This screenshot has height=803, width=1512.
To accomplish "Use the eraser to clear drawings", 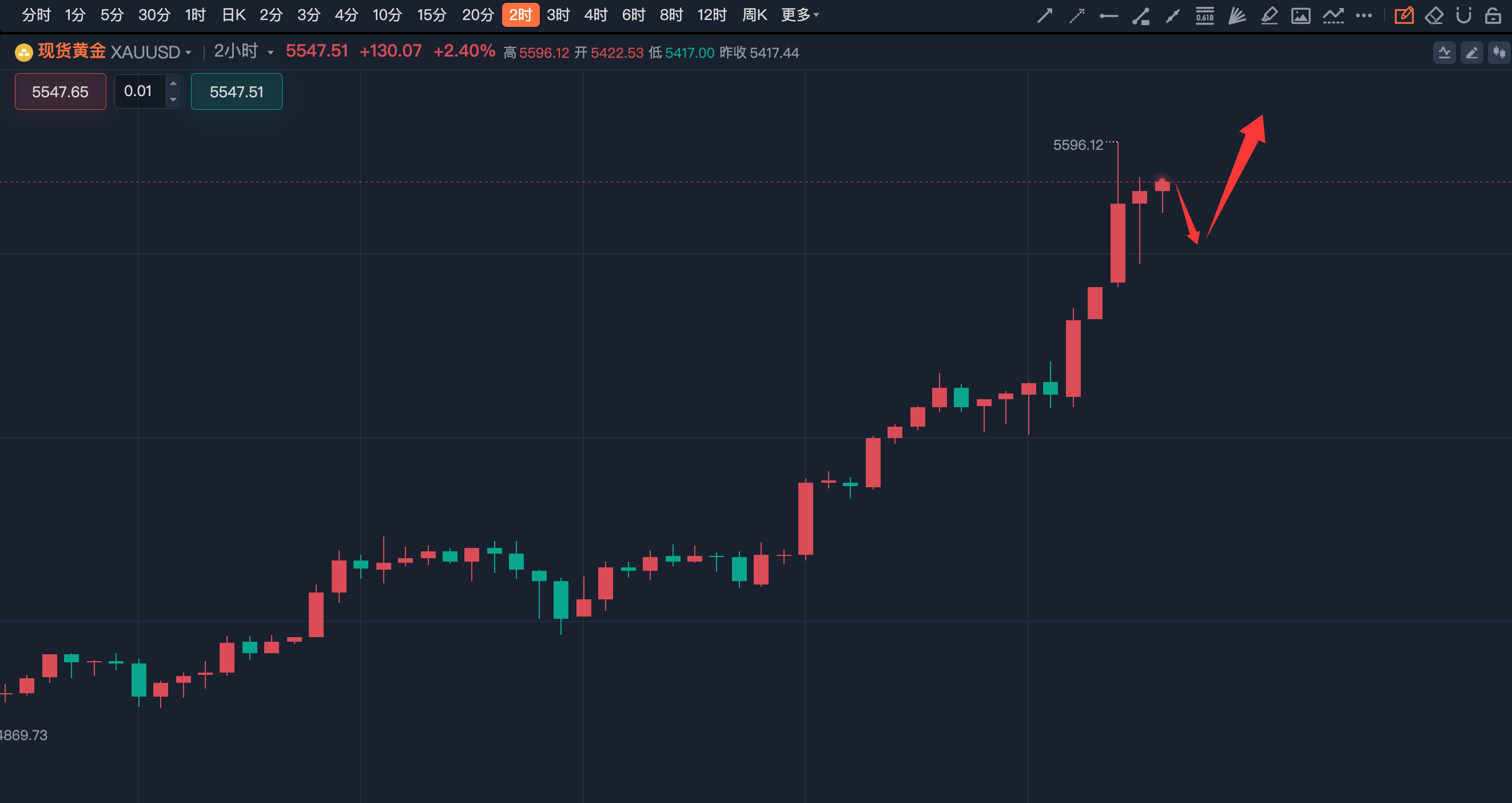I will click(1434, 15).
